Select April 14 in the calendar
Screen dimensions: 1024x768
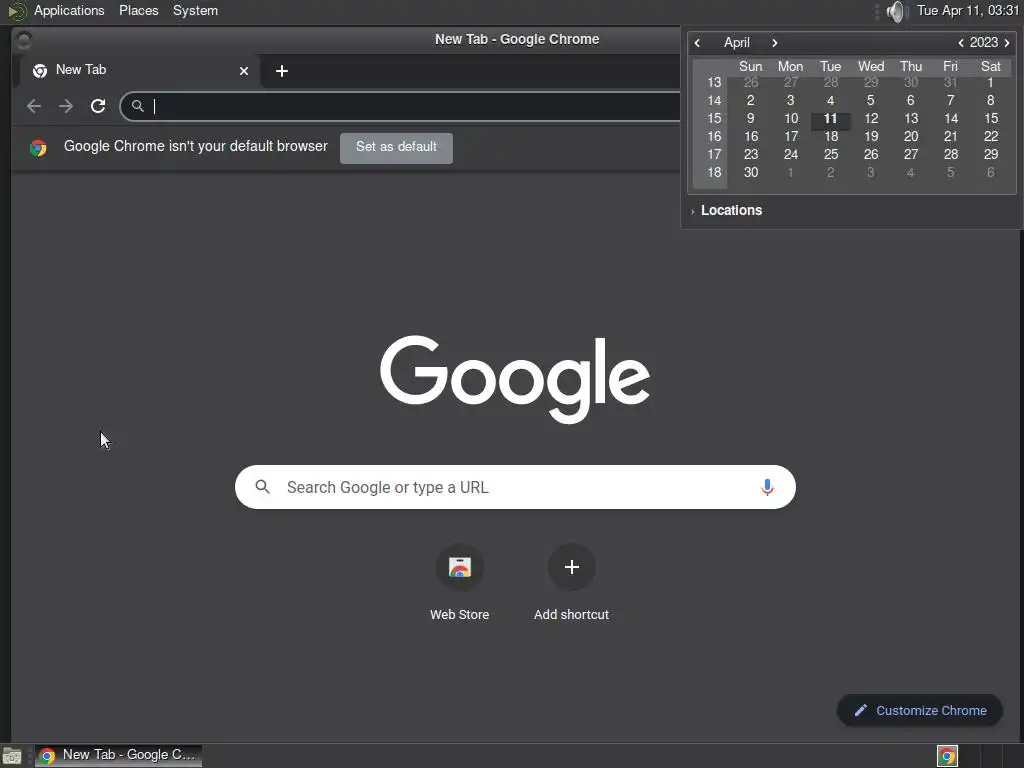click(x=951, y=119)
